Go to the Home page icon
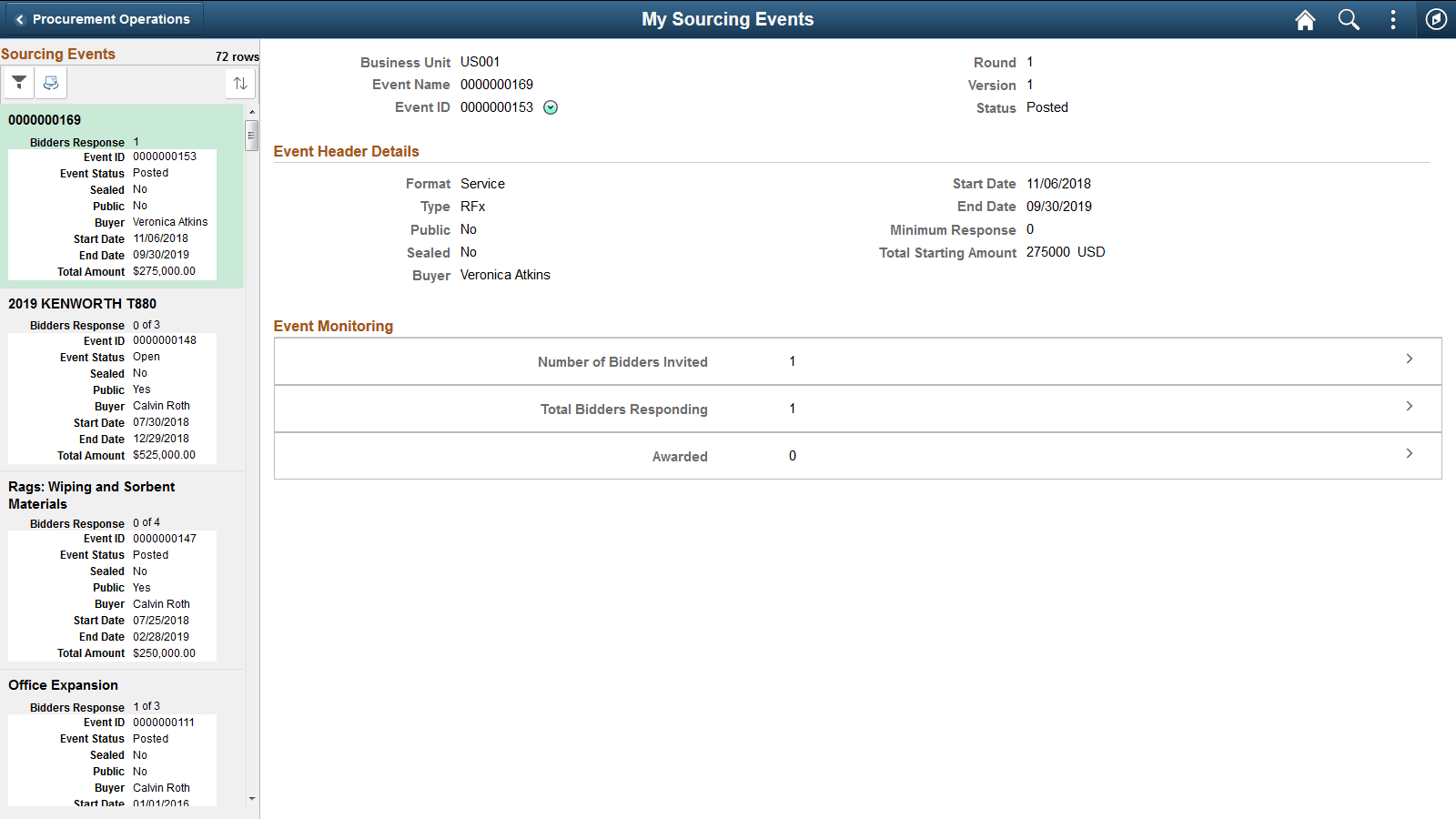The width and height of the screenshot is (1456, 819). point(1305,19)
